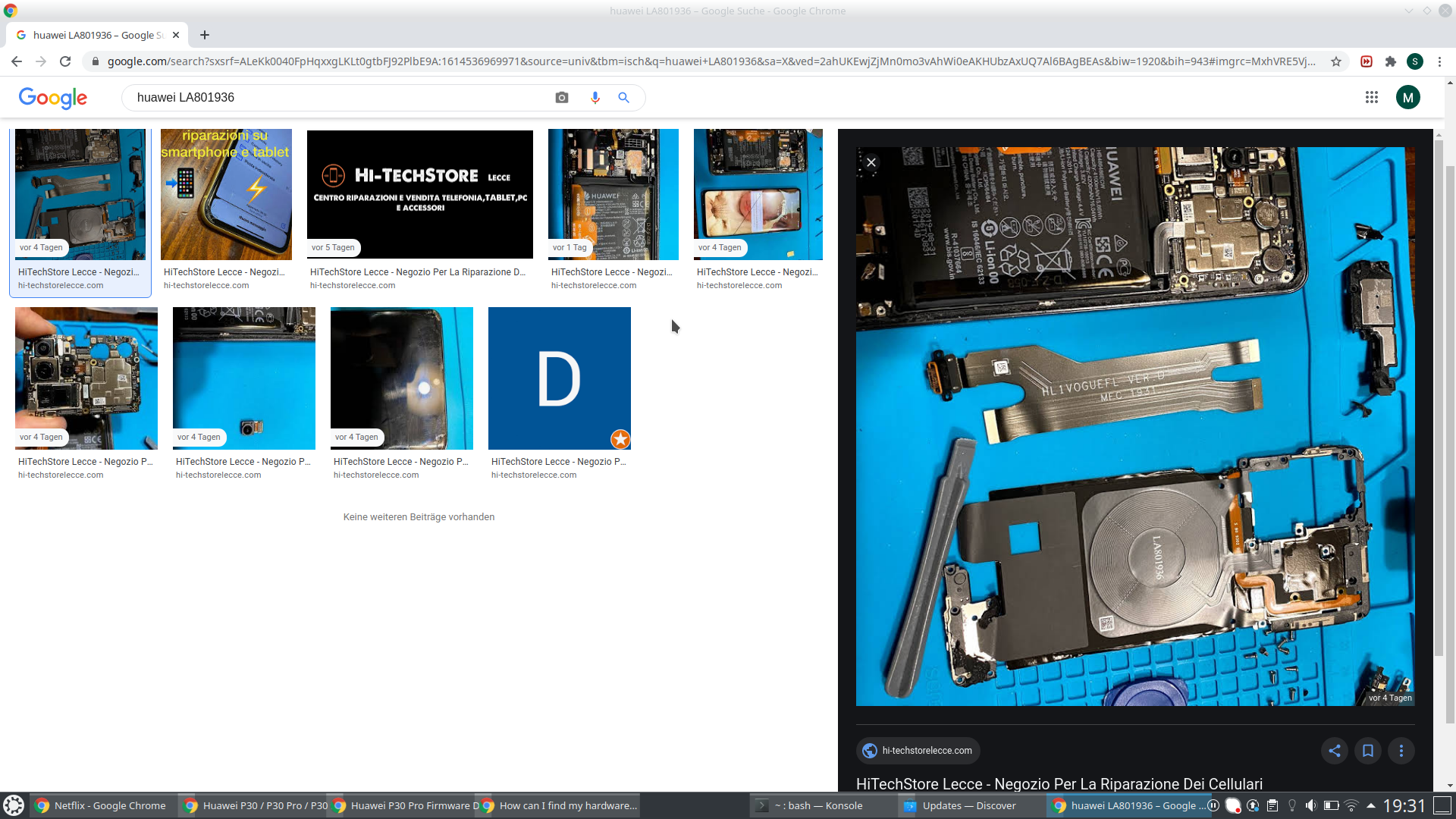
Task: Select the cracked screen phone thumbnail
Action: coord(758,194)
